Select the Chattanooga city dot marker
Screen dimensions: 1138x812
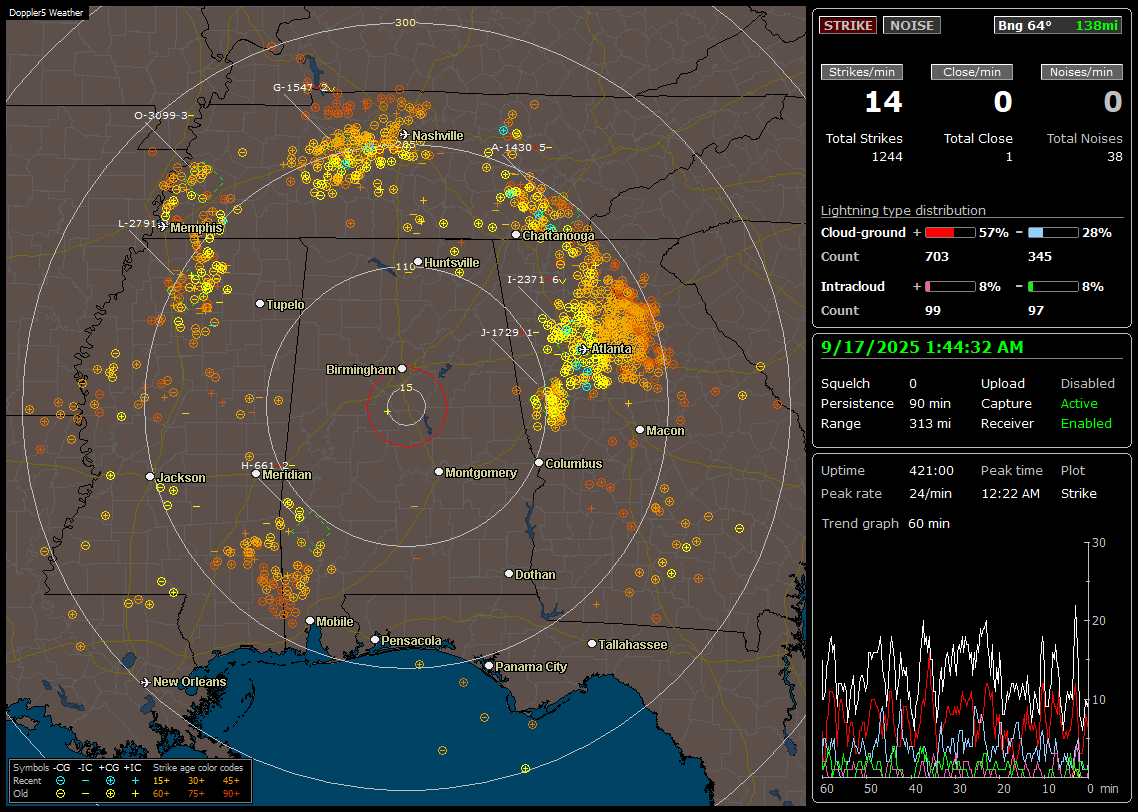click(516, 235)
